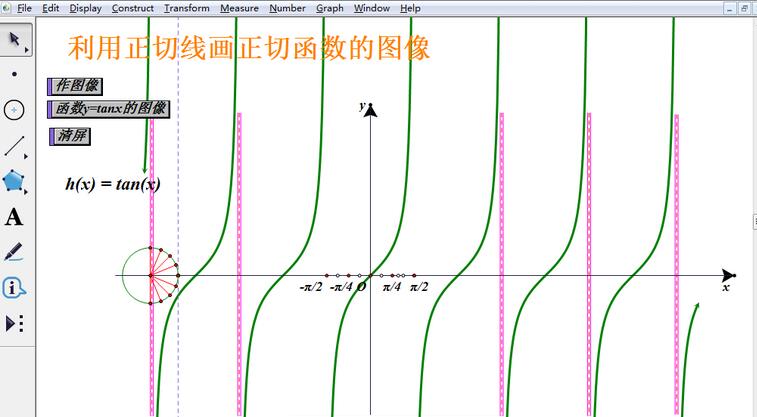The width and height of the screenshot is (757, 417).
Task: Click the -π/2 axis label
Action: tap(311, 287)
